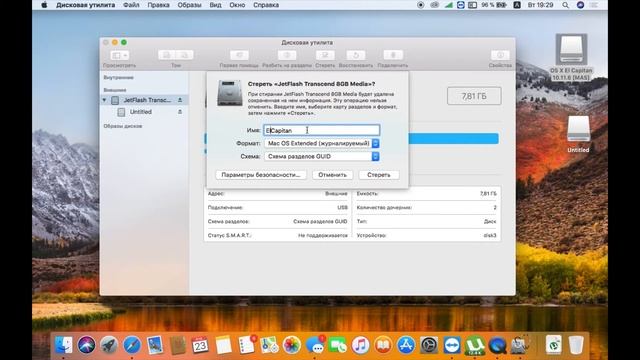Open the keyboard input source menu

pyautogui.click(x=517, y=5)
